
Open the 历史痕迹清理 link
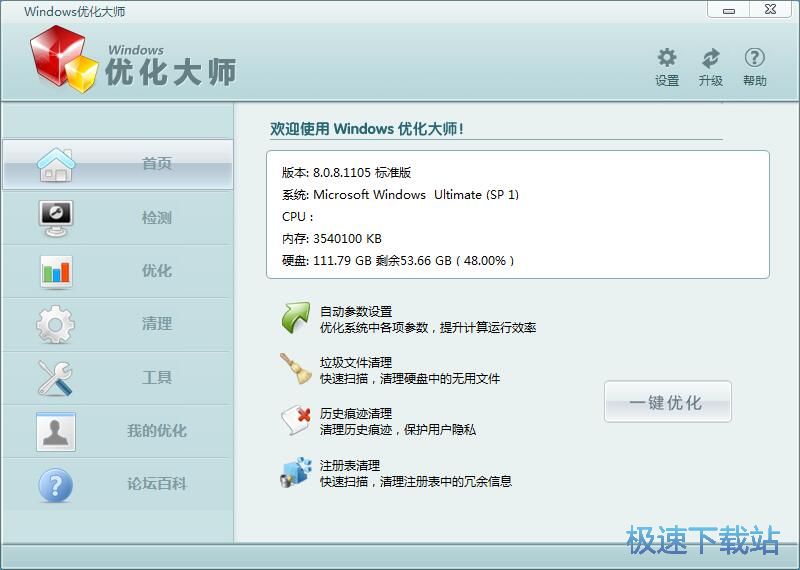click(x=356, y=413)
